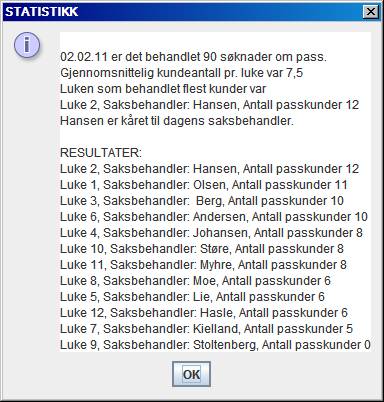Select the line about 90 søknader om pass
The image size is (384, 402).
pos(193,57)
